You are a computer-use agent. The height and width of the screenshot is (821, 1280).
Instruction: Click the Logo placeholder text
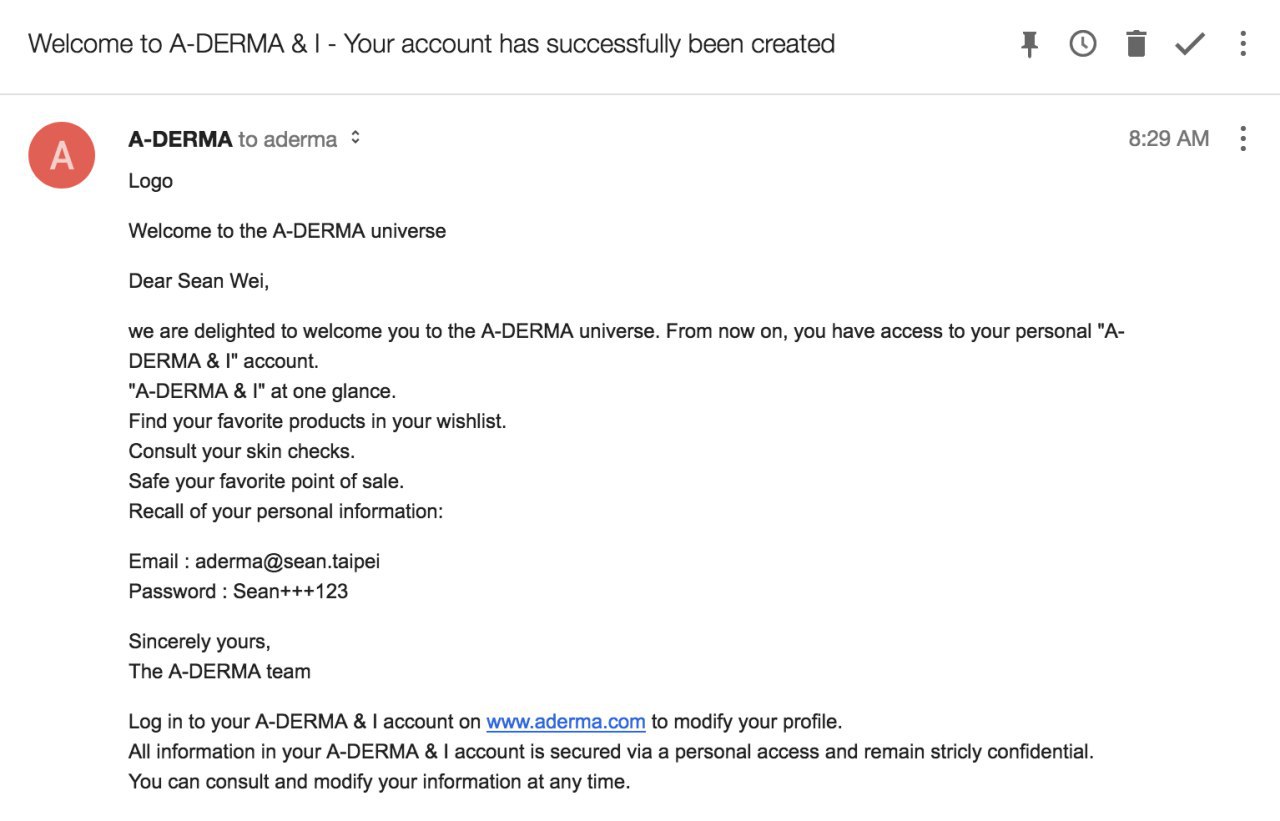151,181
